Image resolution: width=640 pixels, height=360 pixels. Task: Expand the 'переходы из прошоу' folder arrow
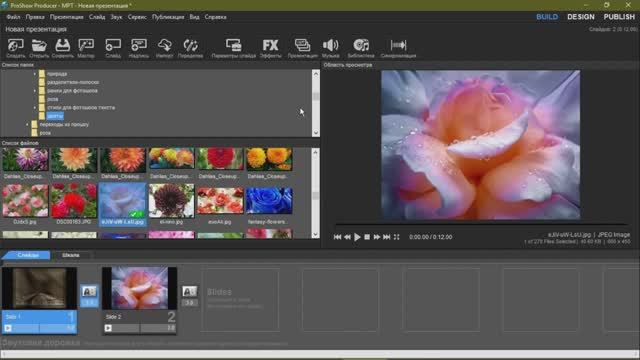point(27,124)
